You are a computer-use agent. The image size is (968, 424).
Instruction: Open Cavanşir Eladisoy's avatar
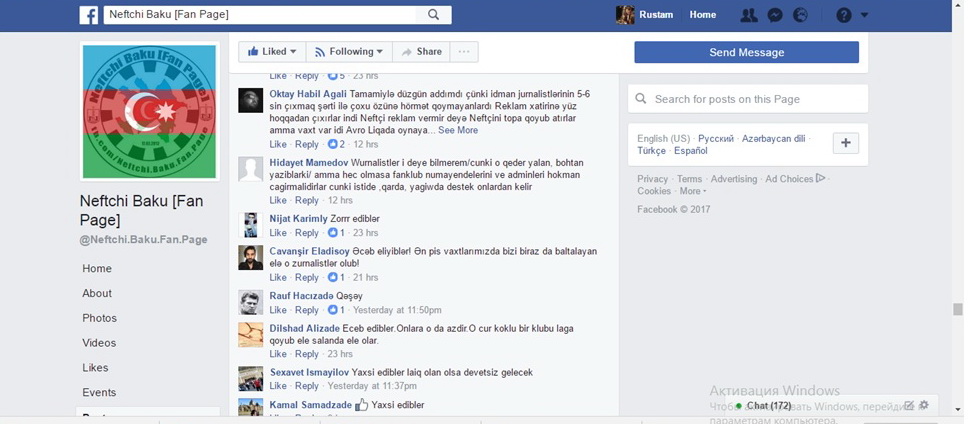[x=251, y=258]
